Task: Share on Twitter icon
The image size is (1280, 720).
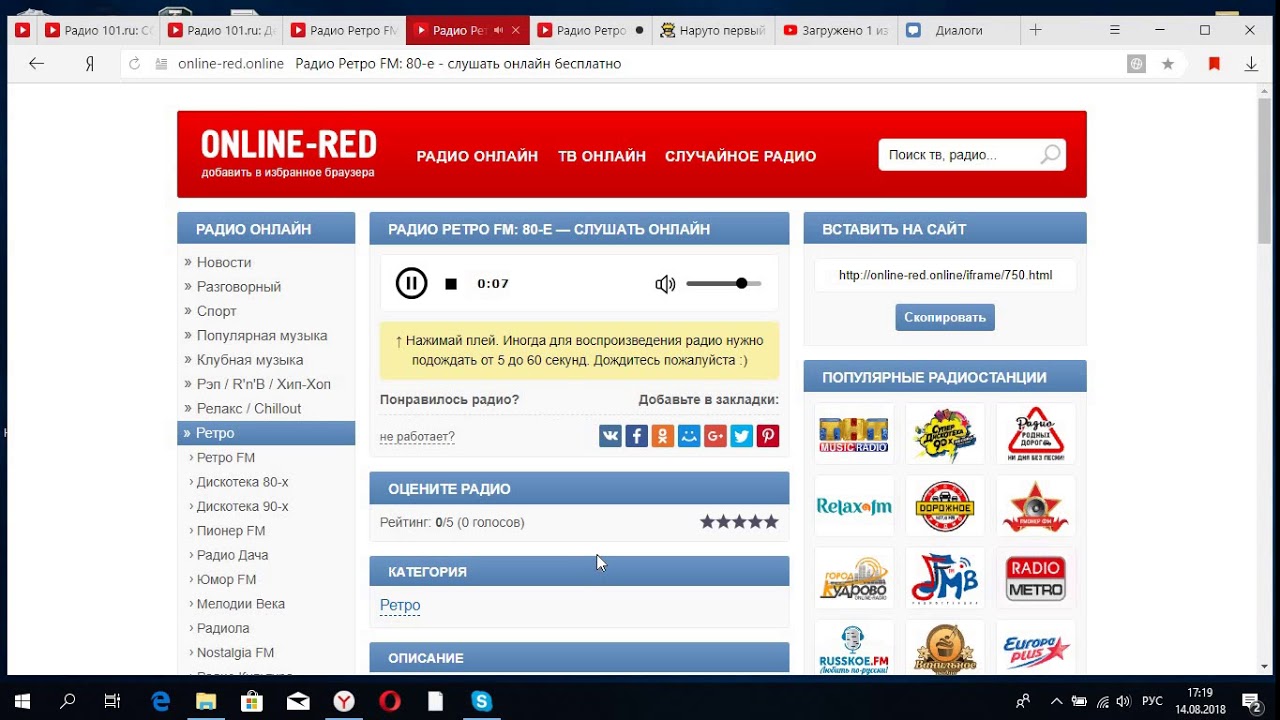Action: [x=741, y=436]
